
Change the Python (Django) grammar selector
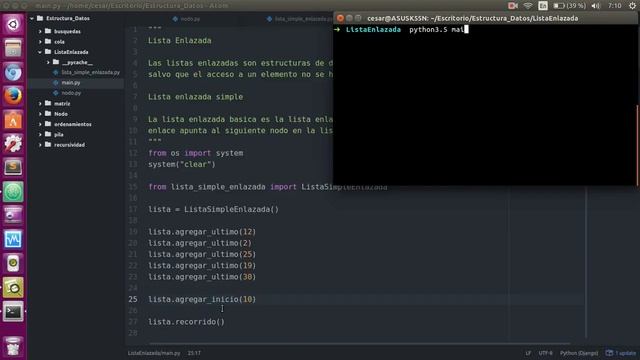[579, 353]
